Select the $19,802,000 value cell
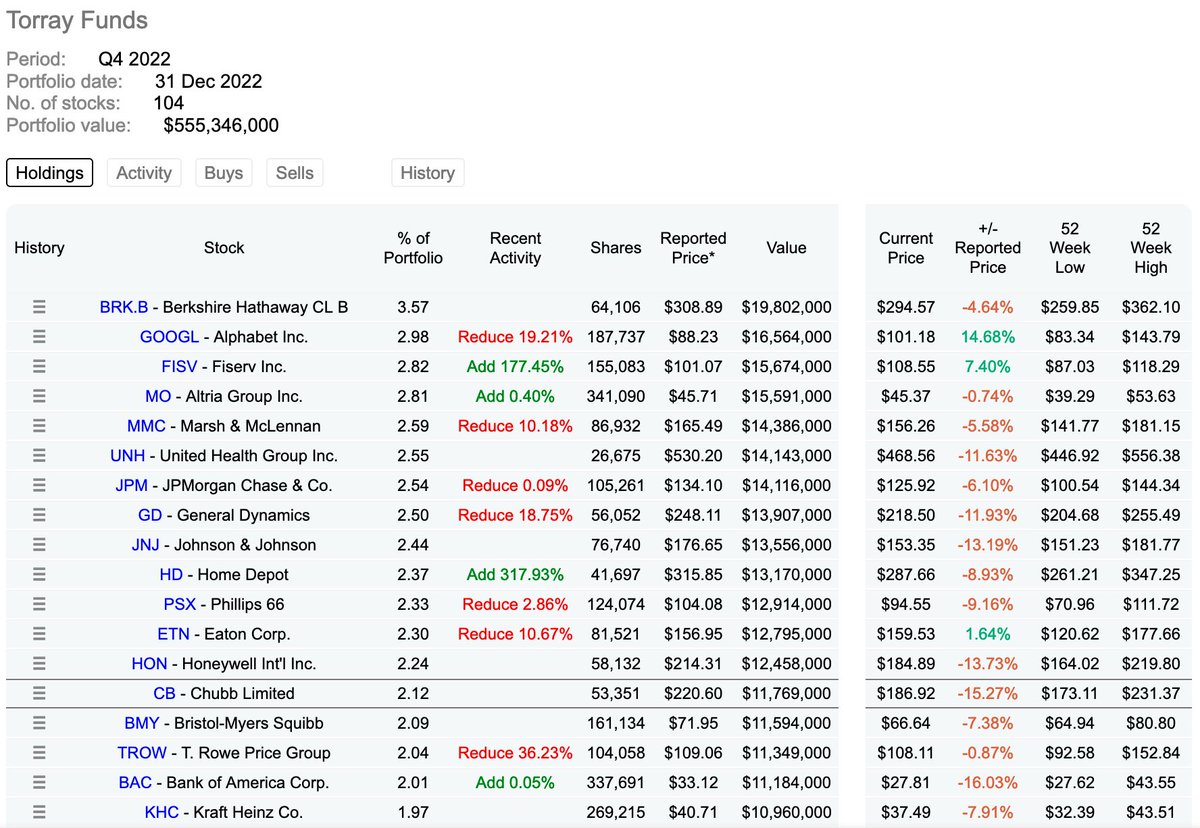1200x828 pixels. click(x=786, y=307)
